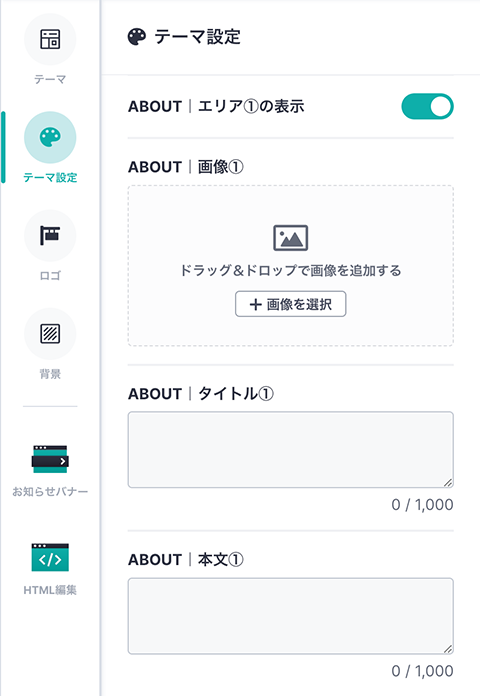
Task: Click into the ABOUT タイトル① text area
Action: pos(290,450)
